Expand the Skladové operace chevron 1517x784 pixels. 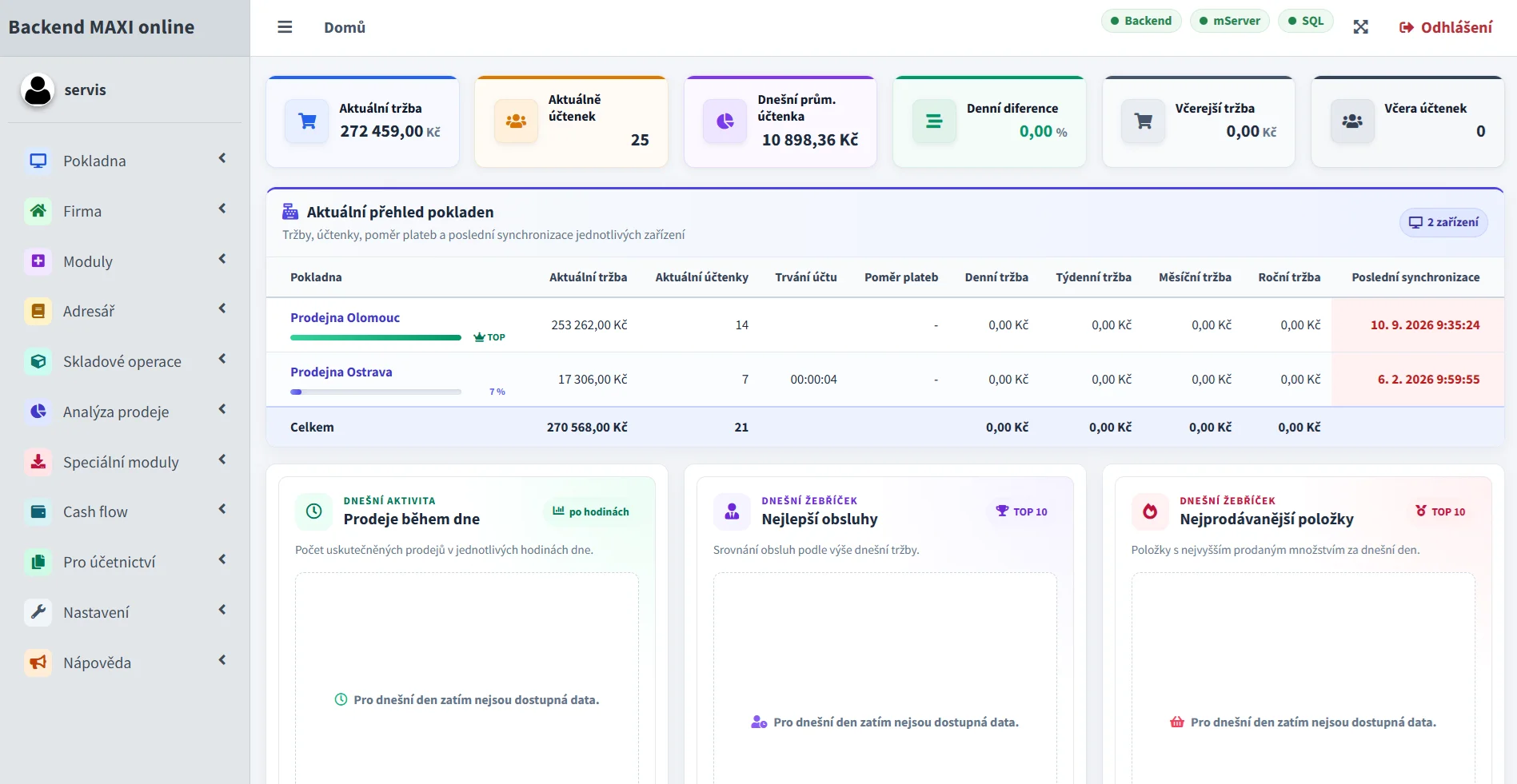point(222,359)
